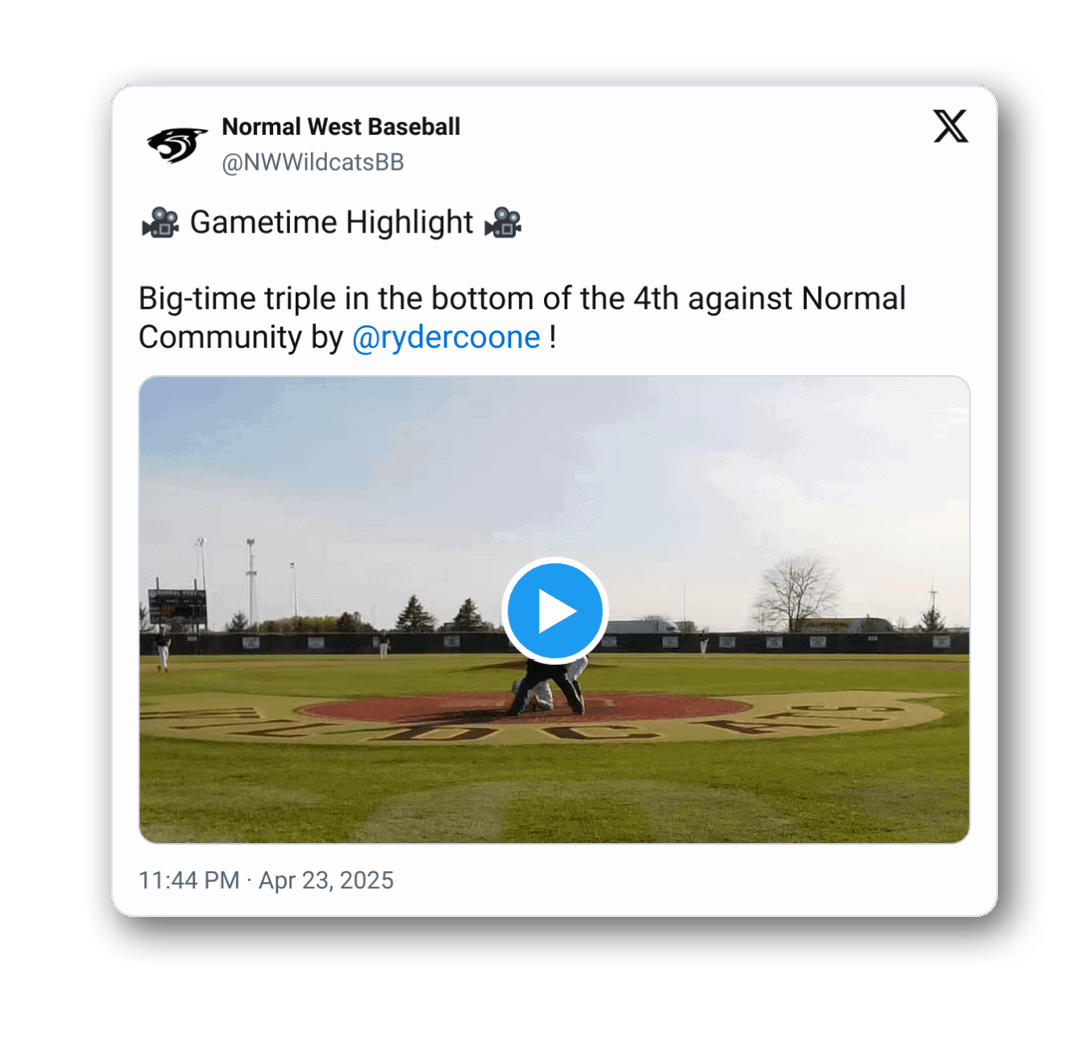This screenshot has height=1046, width=1082.
Task: Click the outfield fence banners in the video
Action: (x=554, y=642)
